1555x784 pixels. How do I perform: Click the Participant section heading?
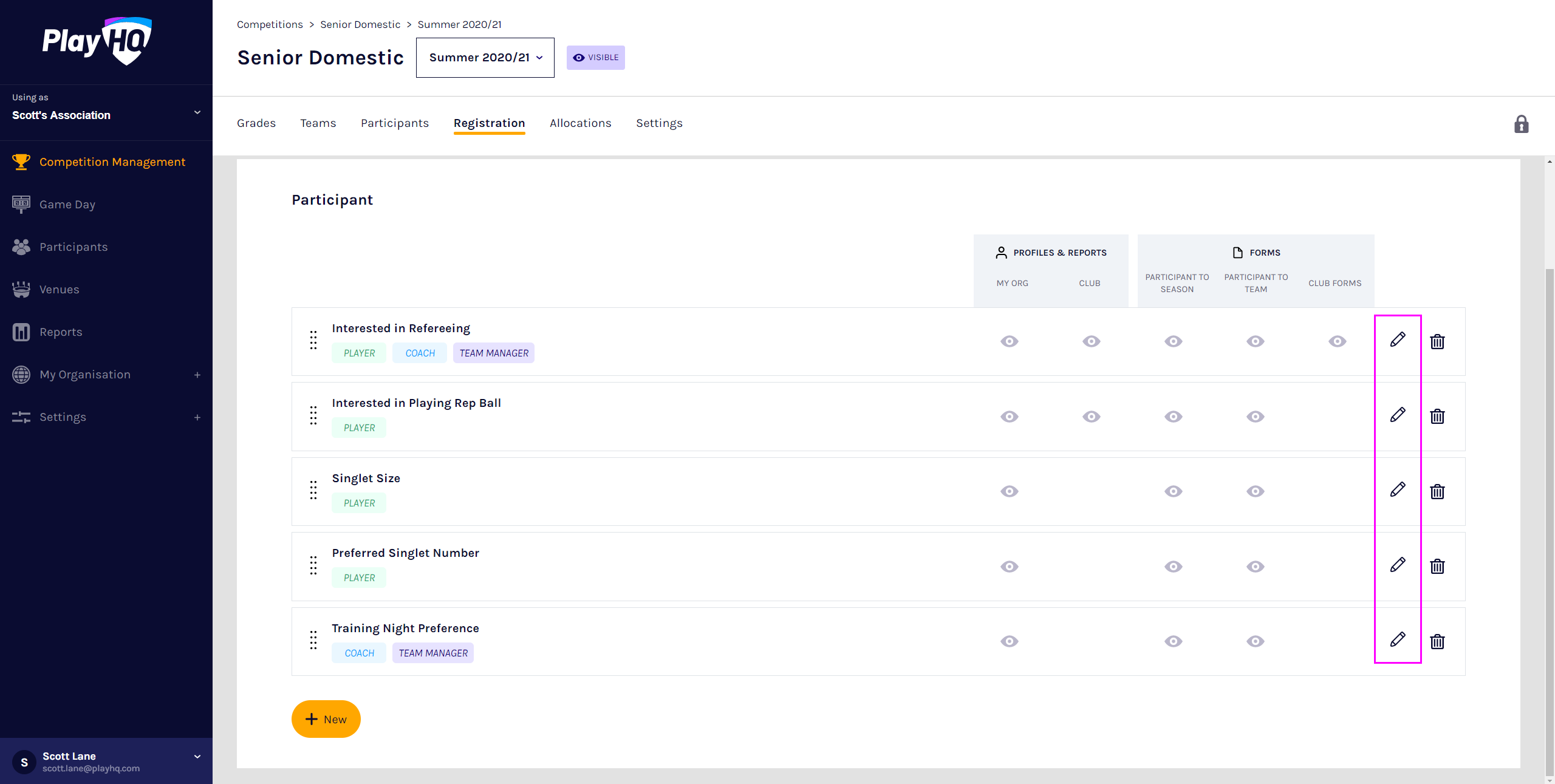click(x=332, y=200)
